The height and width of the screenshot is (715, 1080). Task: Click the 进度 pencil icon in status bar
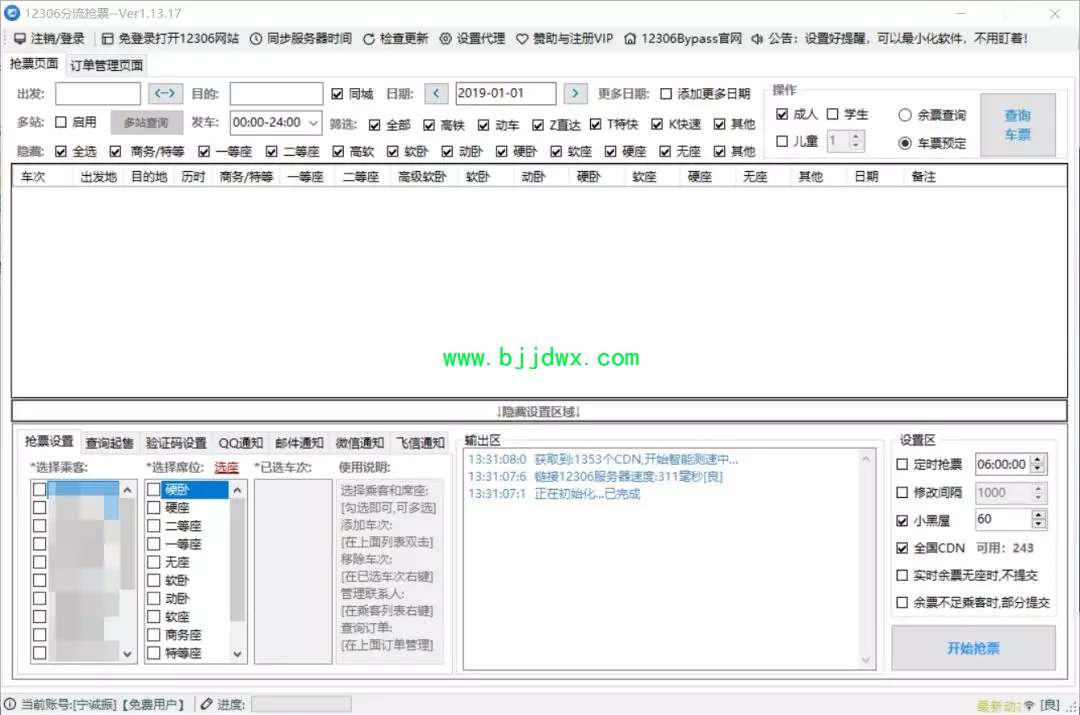click(x=207, y=704)
